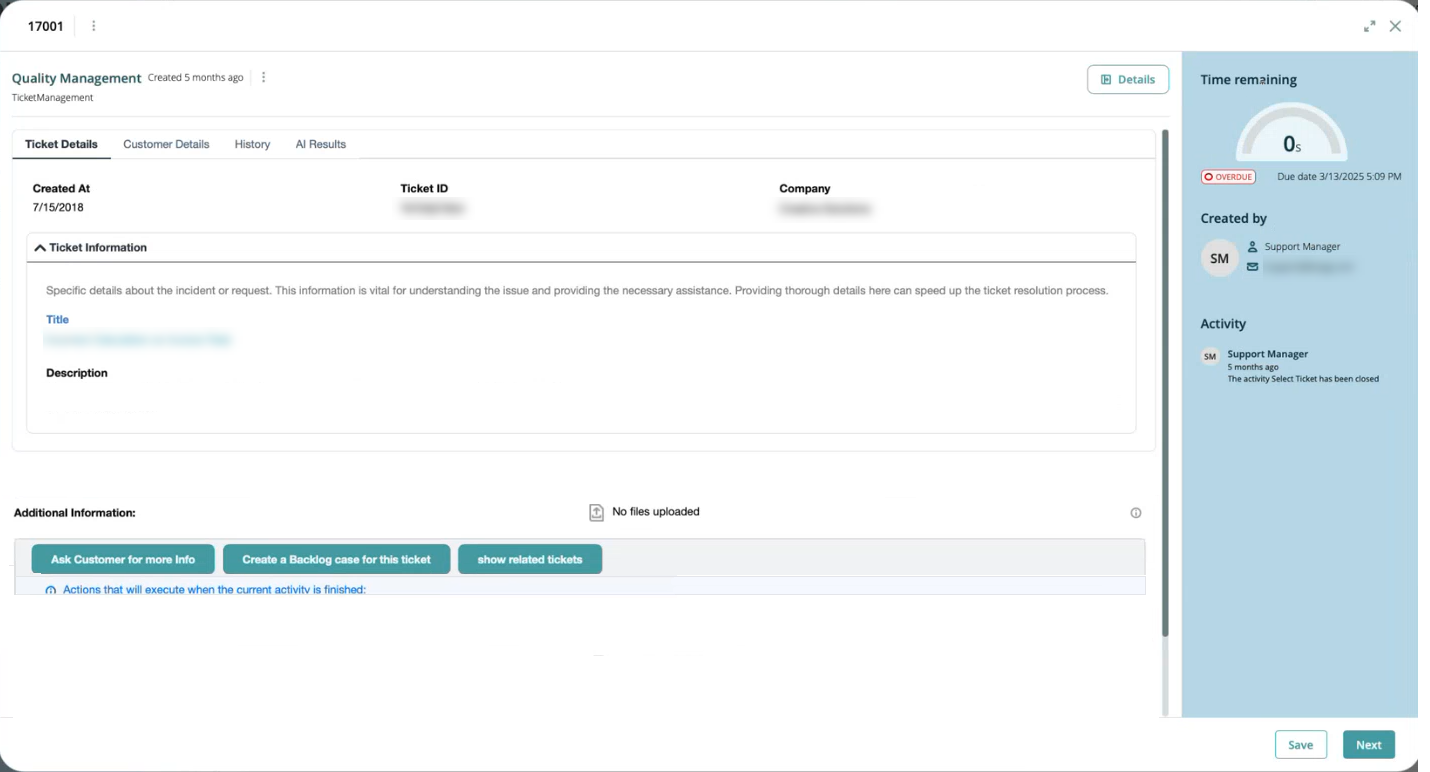Open the three-dot menu next to 17001
This screenshot has height=772, width=1430.
point(94,26)
